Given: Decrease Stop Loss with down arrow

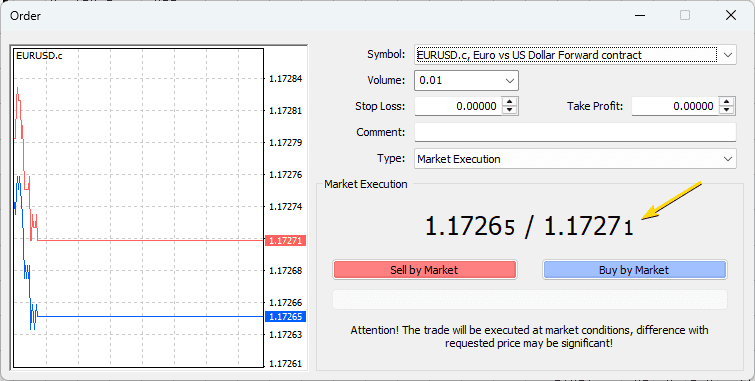Looking at the screenshot, I should 509,110.
